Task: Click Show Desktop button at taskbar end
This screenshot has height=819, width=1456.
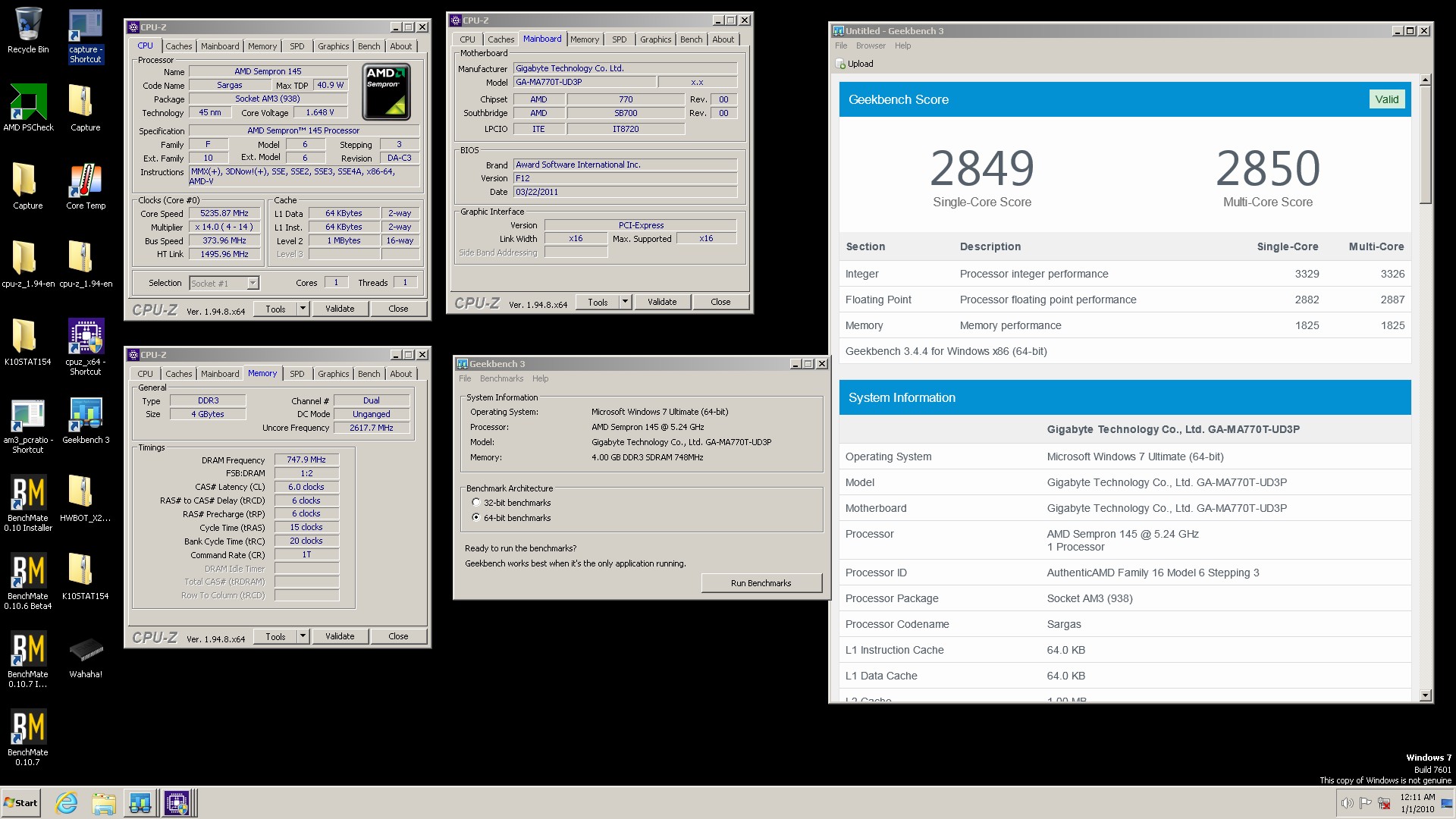Action: coord(1448,803)
